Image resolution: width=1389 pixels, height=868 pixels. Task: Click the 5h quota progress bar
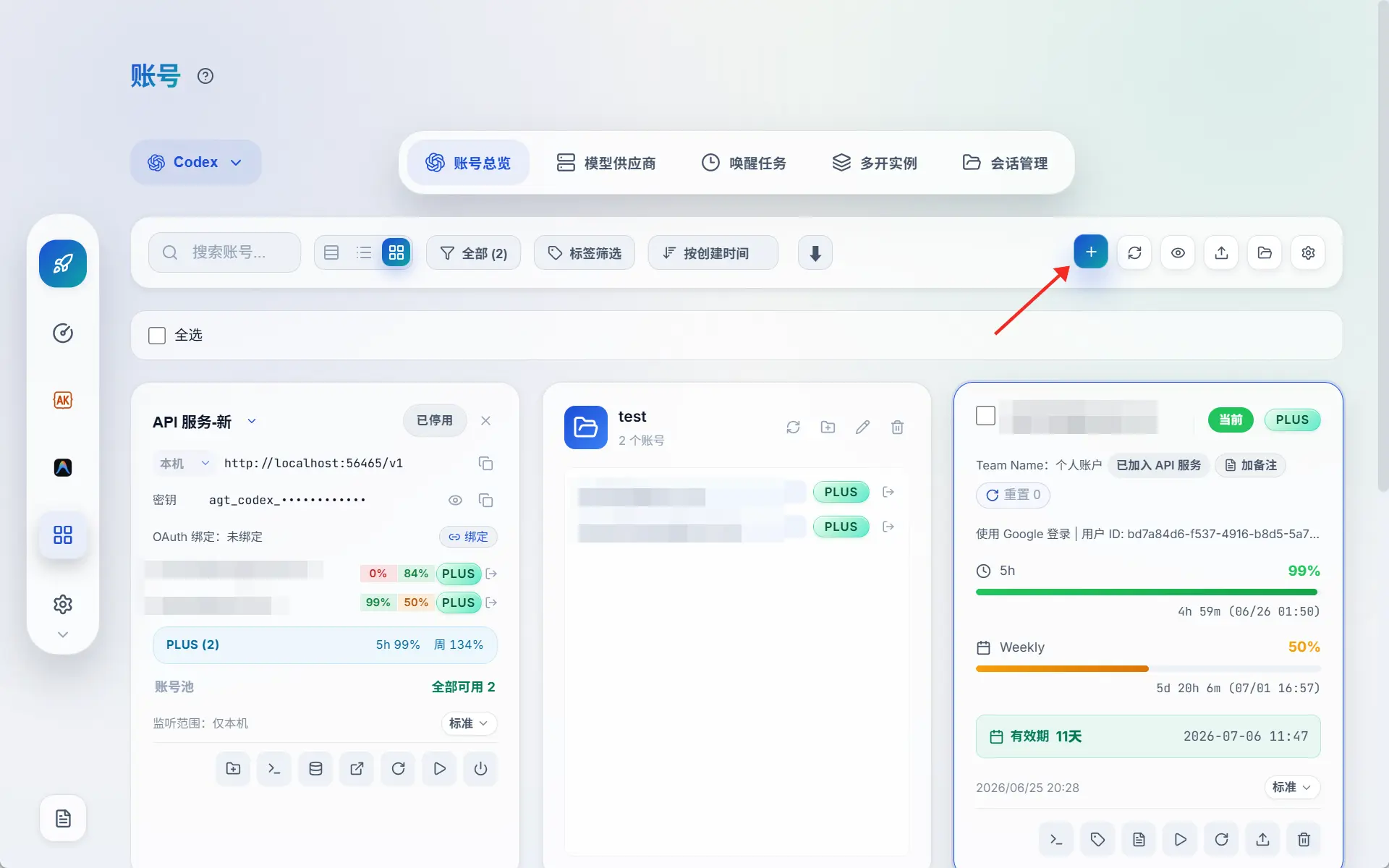point(1148,592)
